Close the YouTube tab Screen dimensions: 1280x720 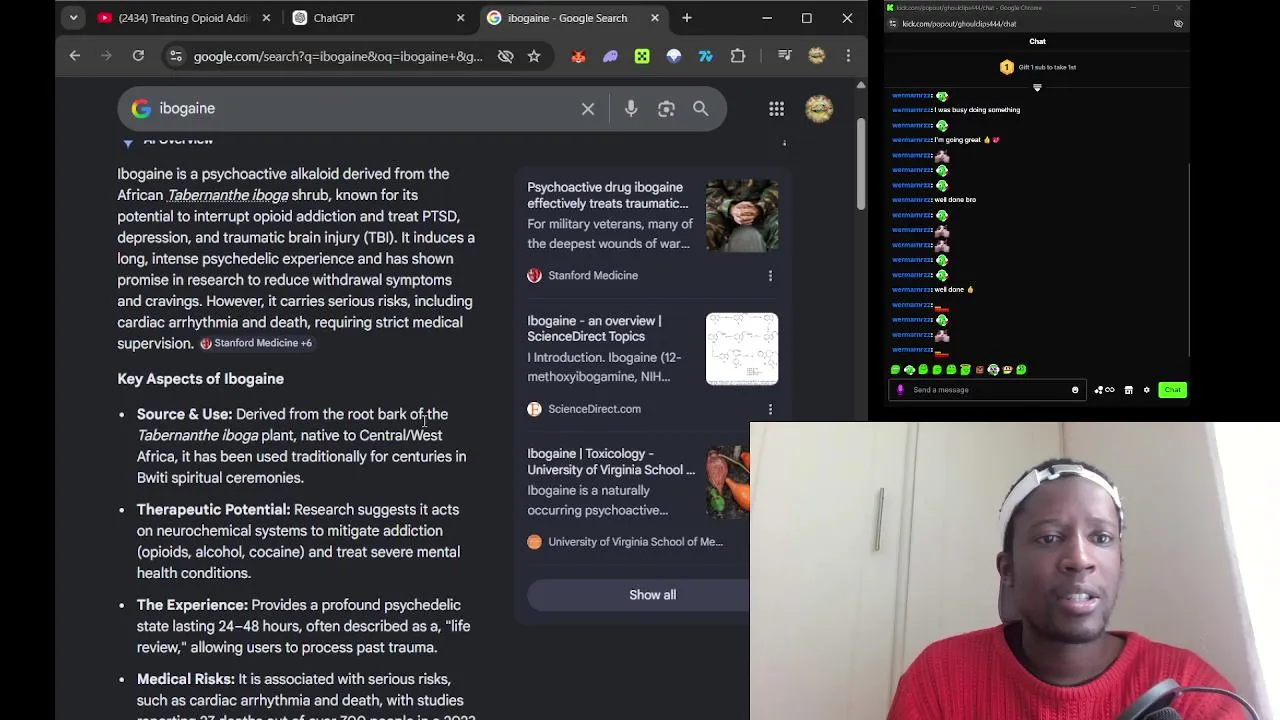[266, 18]
